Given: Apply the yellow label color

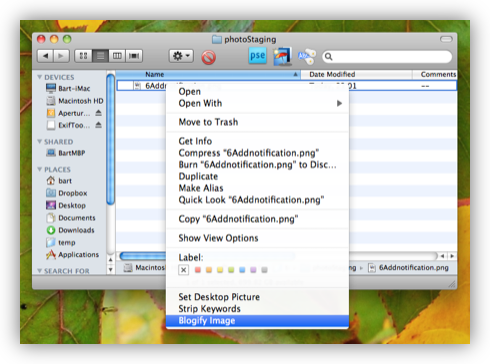Looking at the screenshot, I should [220, 270].
